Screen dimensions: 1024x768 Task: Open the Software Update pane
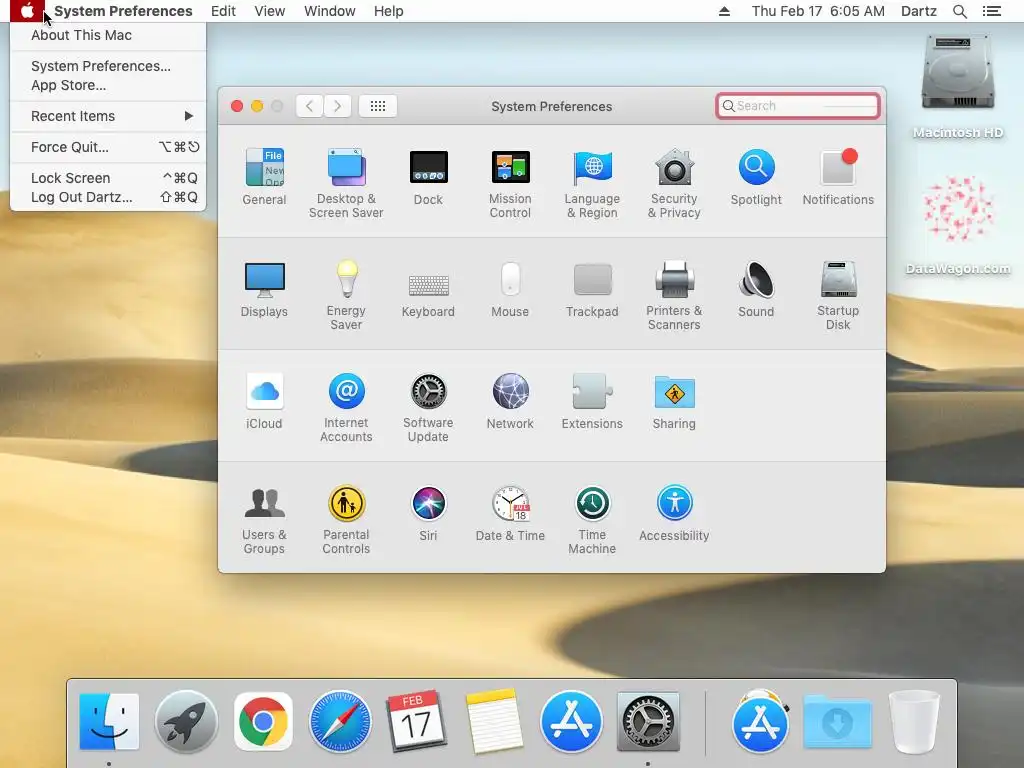click(x=428, y=408)
